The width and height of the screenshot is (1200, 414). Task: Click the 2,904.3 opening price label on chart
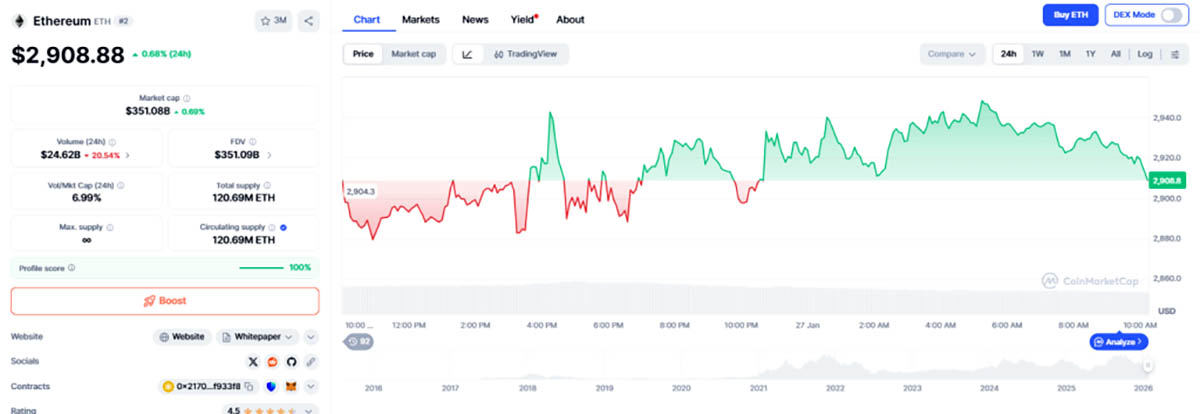359,191
